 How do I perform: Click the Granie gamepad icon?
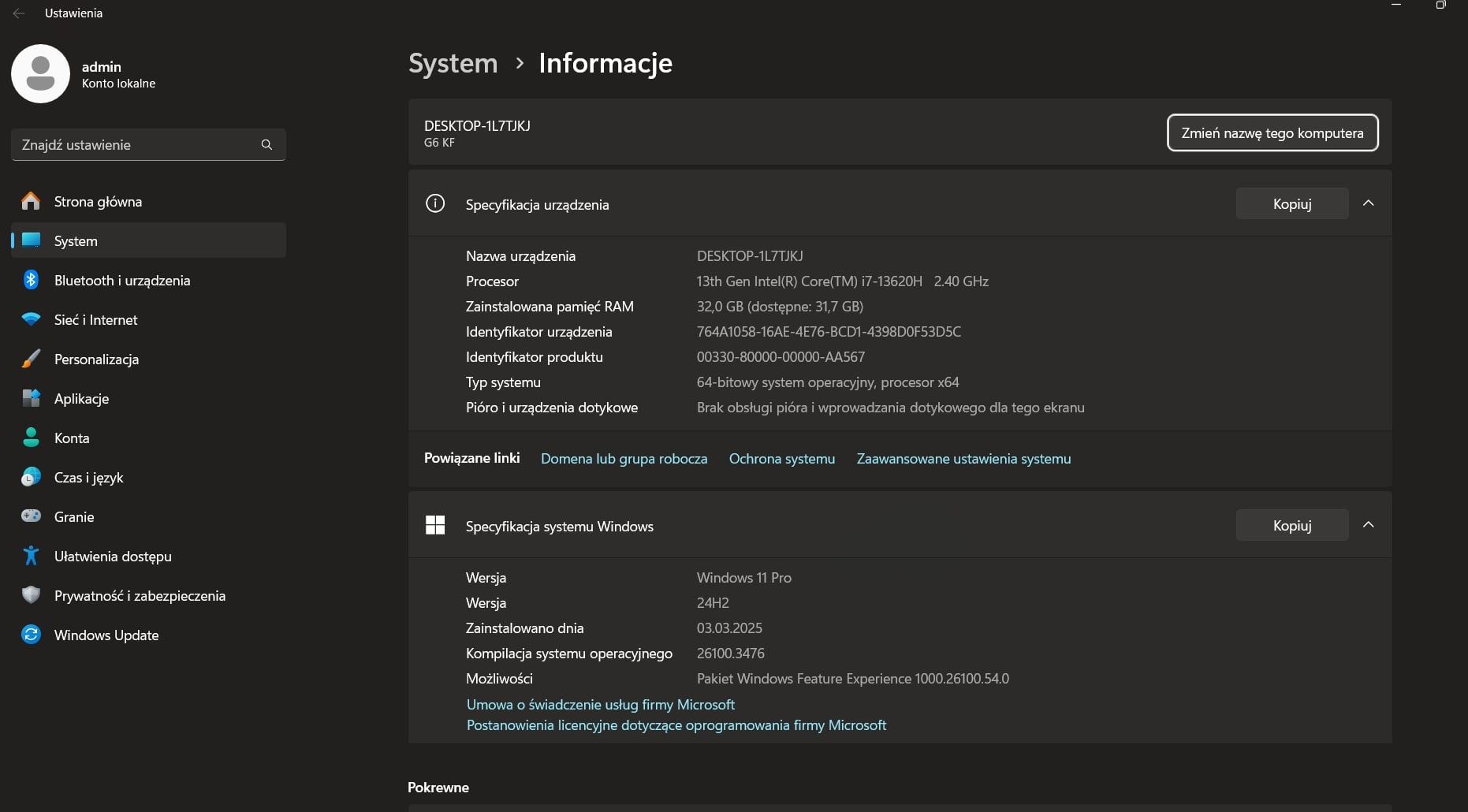[x=31, y=516]
